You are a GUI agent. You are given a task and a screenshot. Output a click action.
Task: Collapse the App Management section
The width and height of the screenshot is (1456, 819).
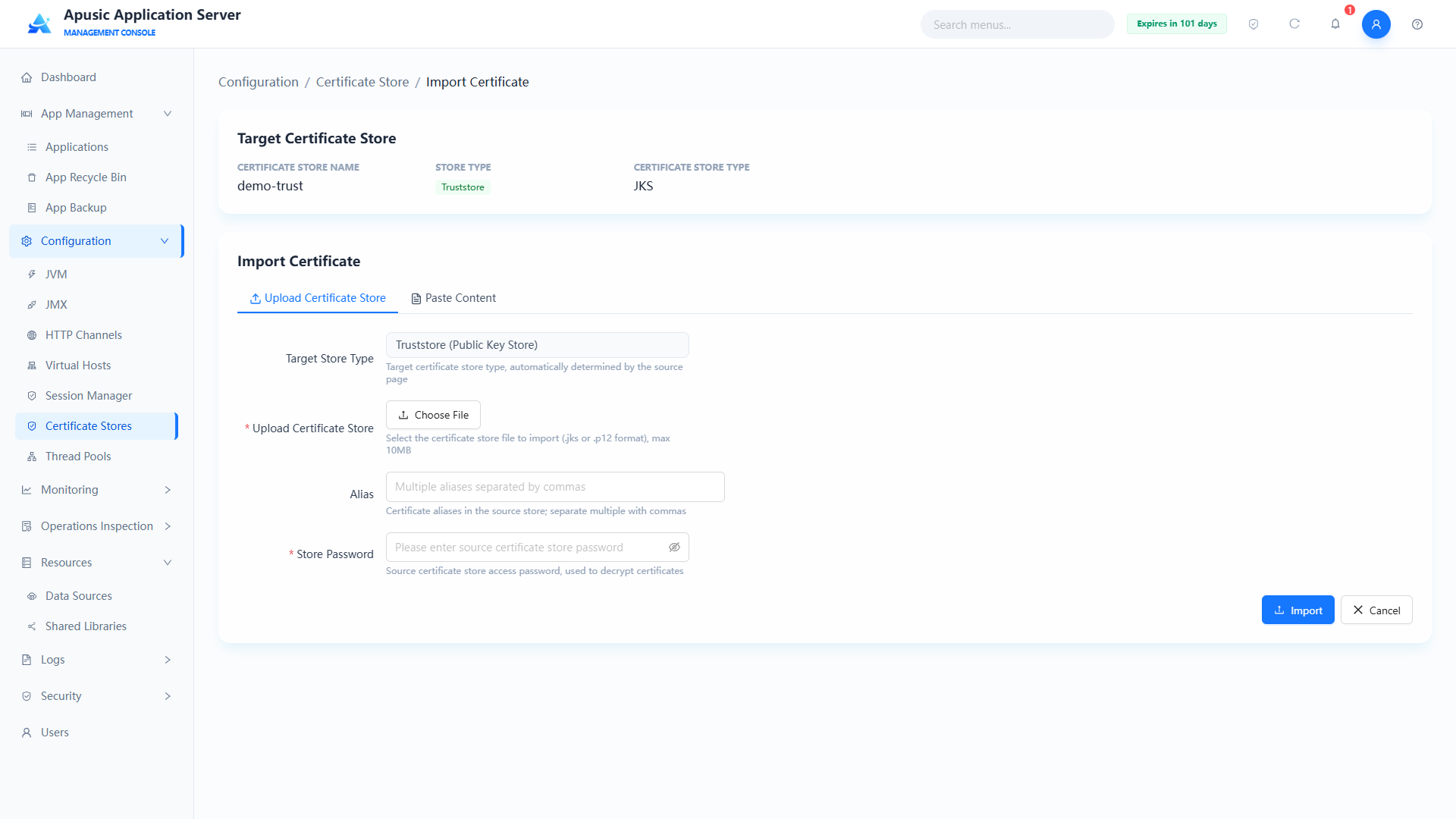point(168,114)
